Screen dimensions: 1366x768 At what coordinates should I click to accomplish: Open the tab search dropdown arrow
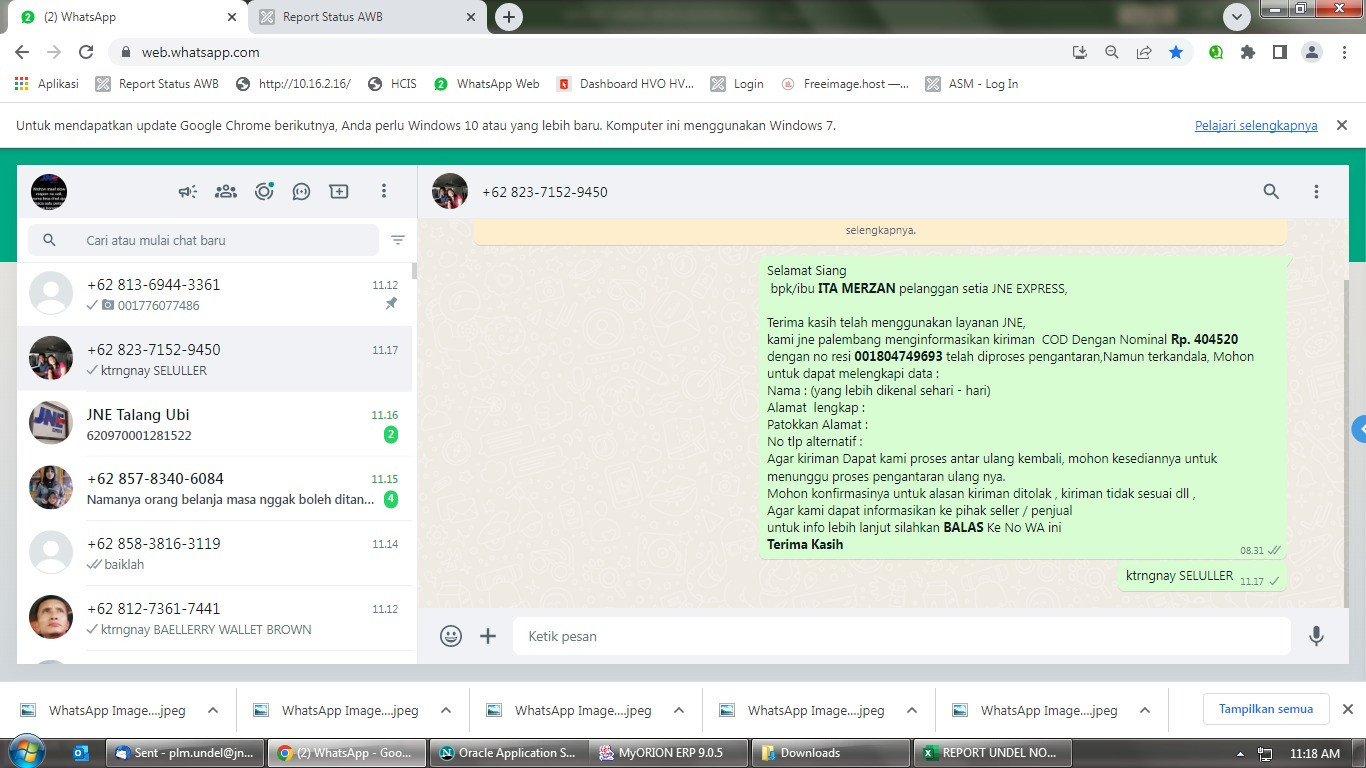(1237, 17)
